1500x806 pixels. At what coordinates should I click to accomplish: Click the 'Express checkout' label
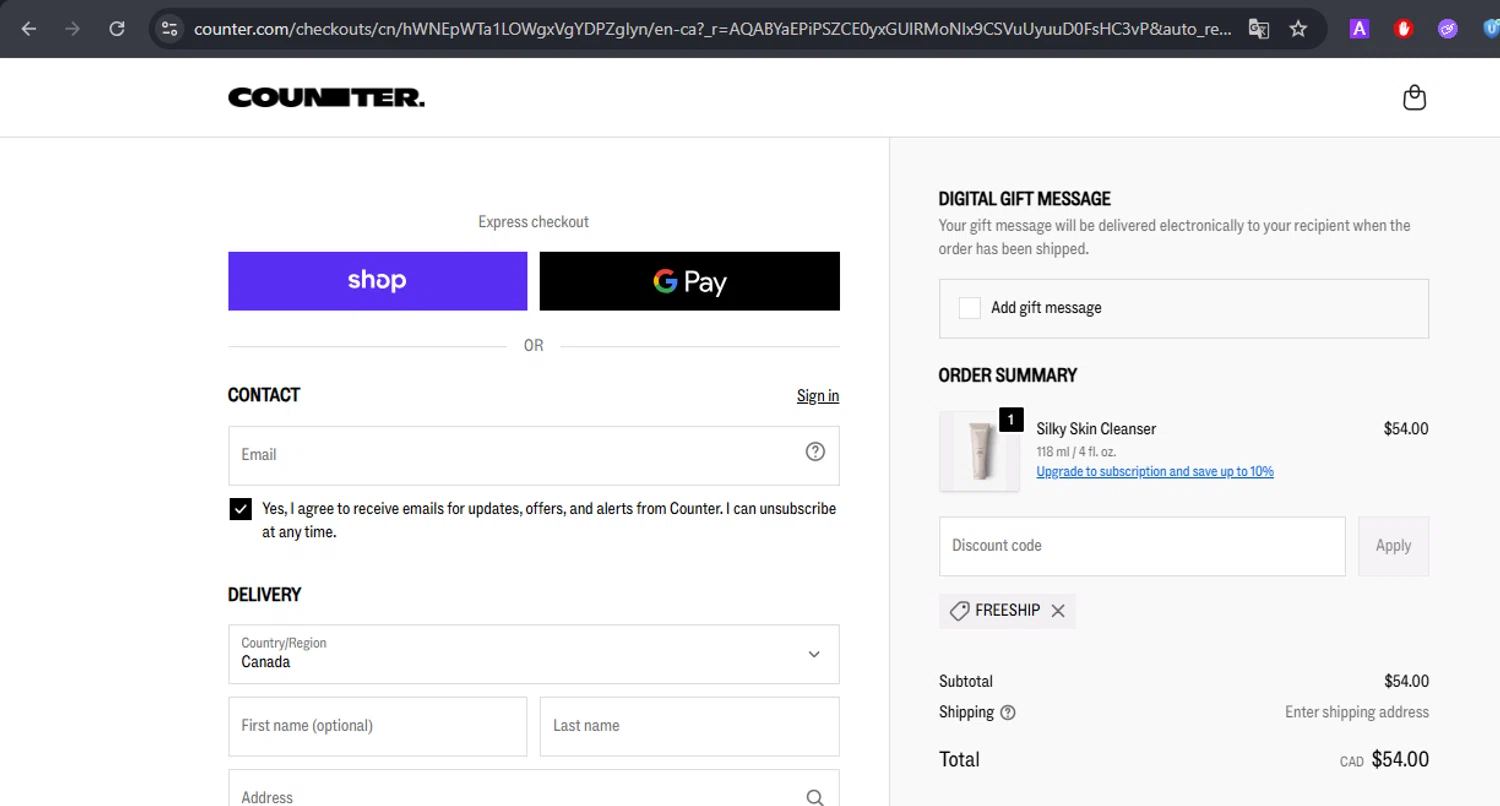534,222
